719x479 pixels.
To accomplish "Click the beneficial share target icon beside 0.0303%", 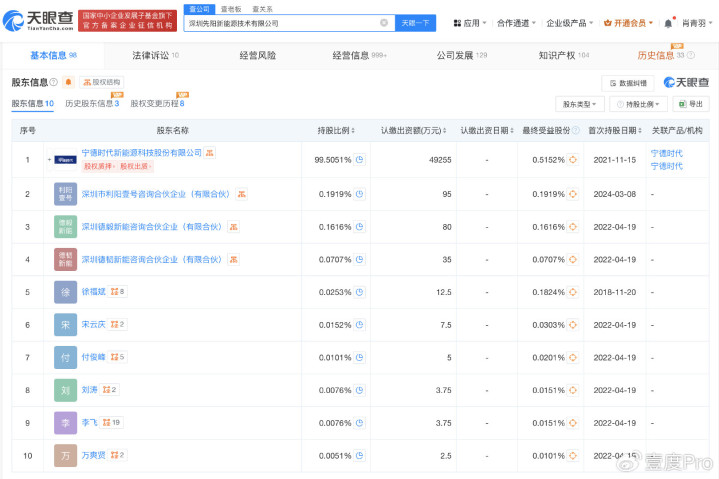I will (x=573, y=325).
